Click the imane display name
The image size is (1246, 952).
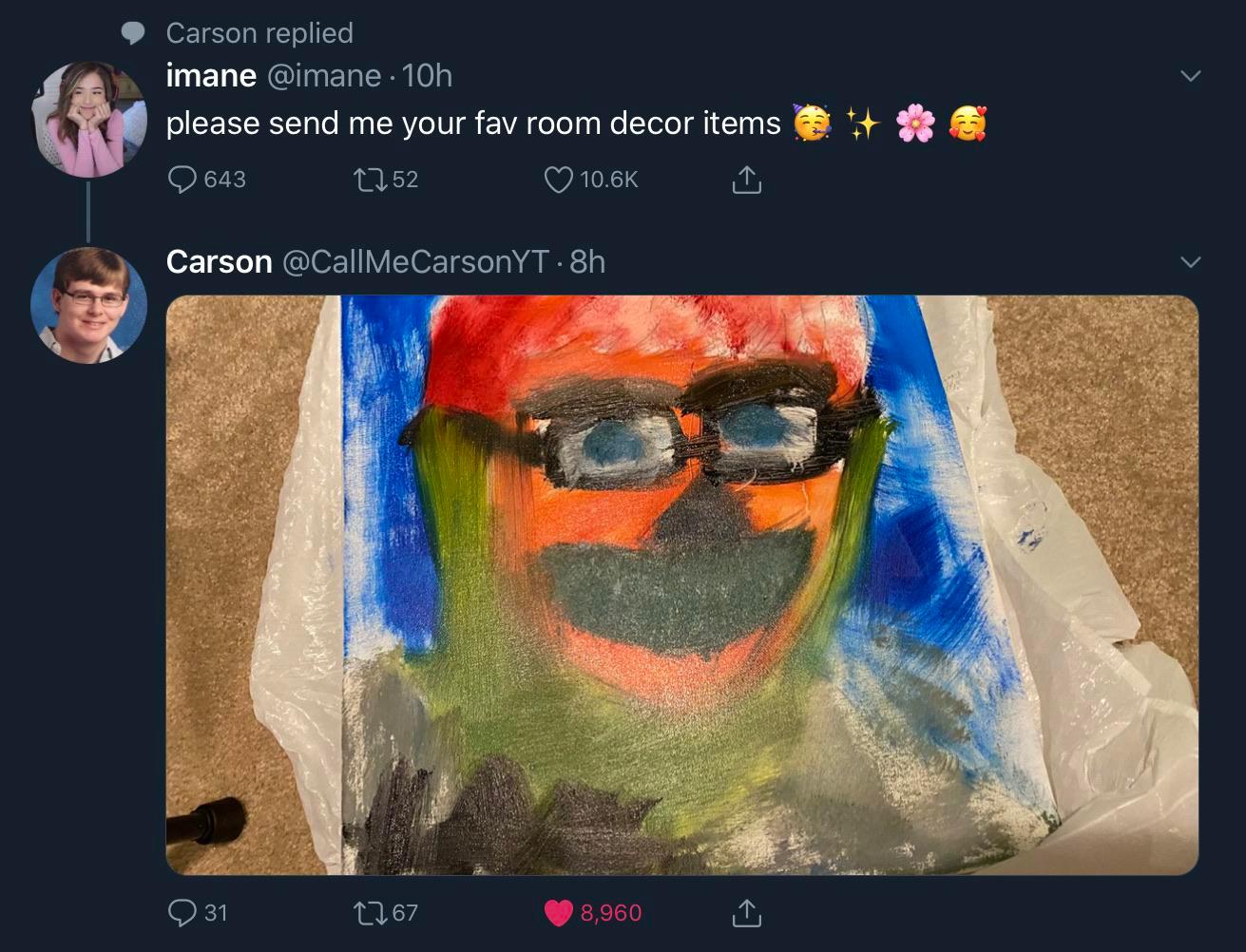coord(211,76)
